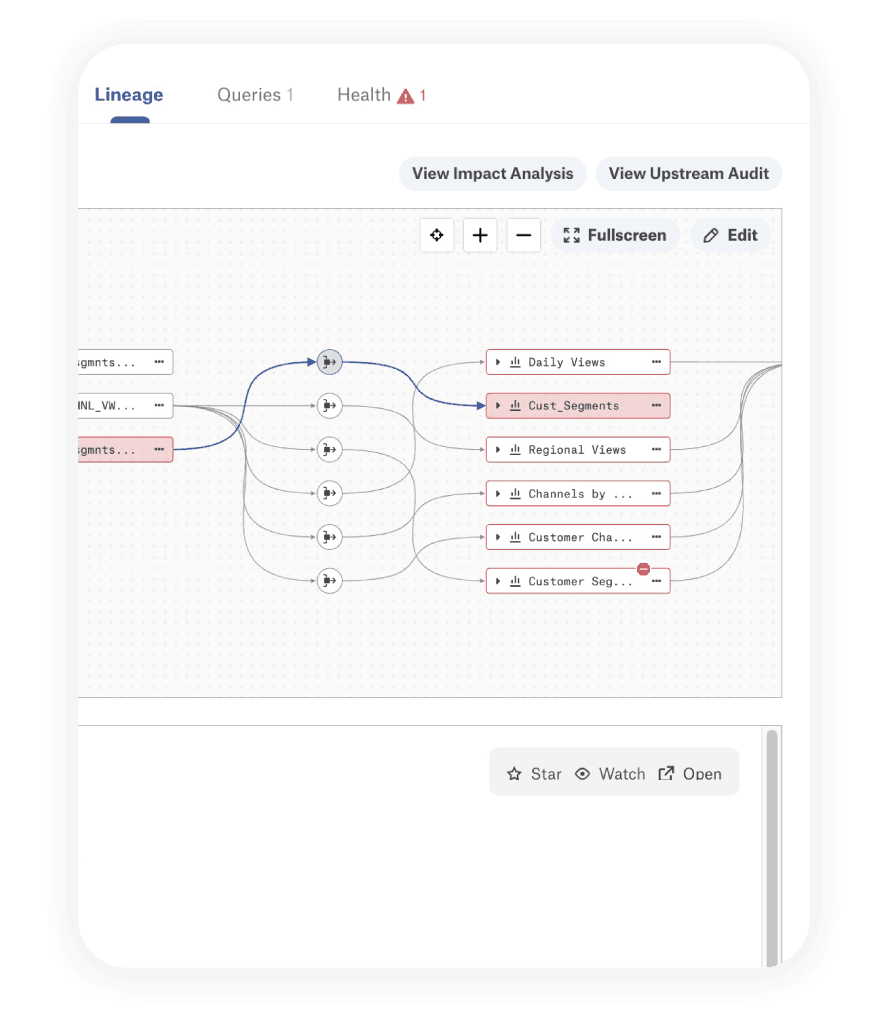Open the ellipsis options menu on Daily Views
The height and width of the screenshot is (1012, 888).
(x=657, y=362)
